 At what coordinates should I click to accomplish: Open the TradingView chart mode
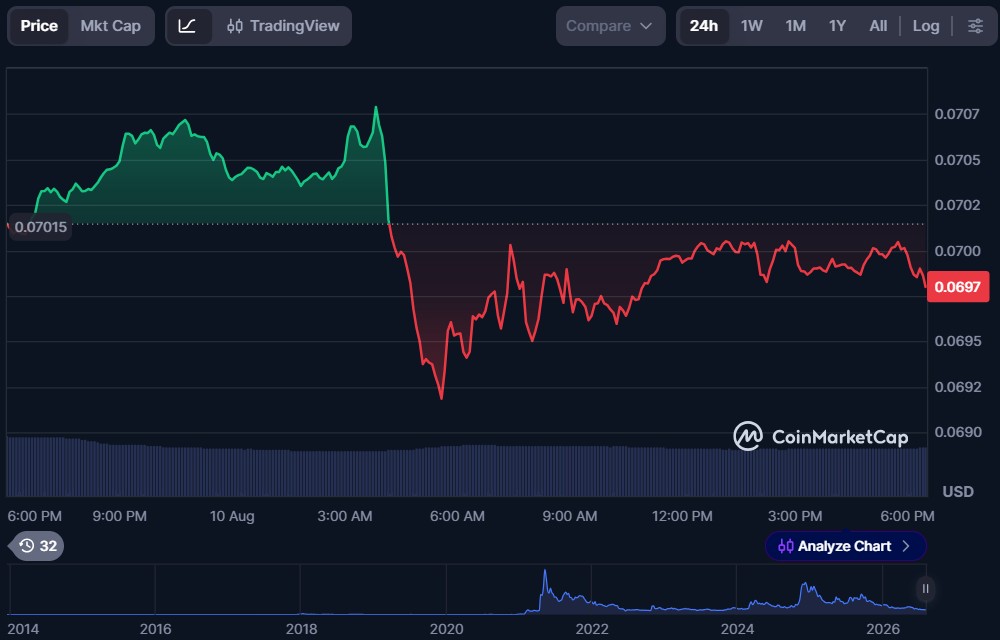[283, 26]
